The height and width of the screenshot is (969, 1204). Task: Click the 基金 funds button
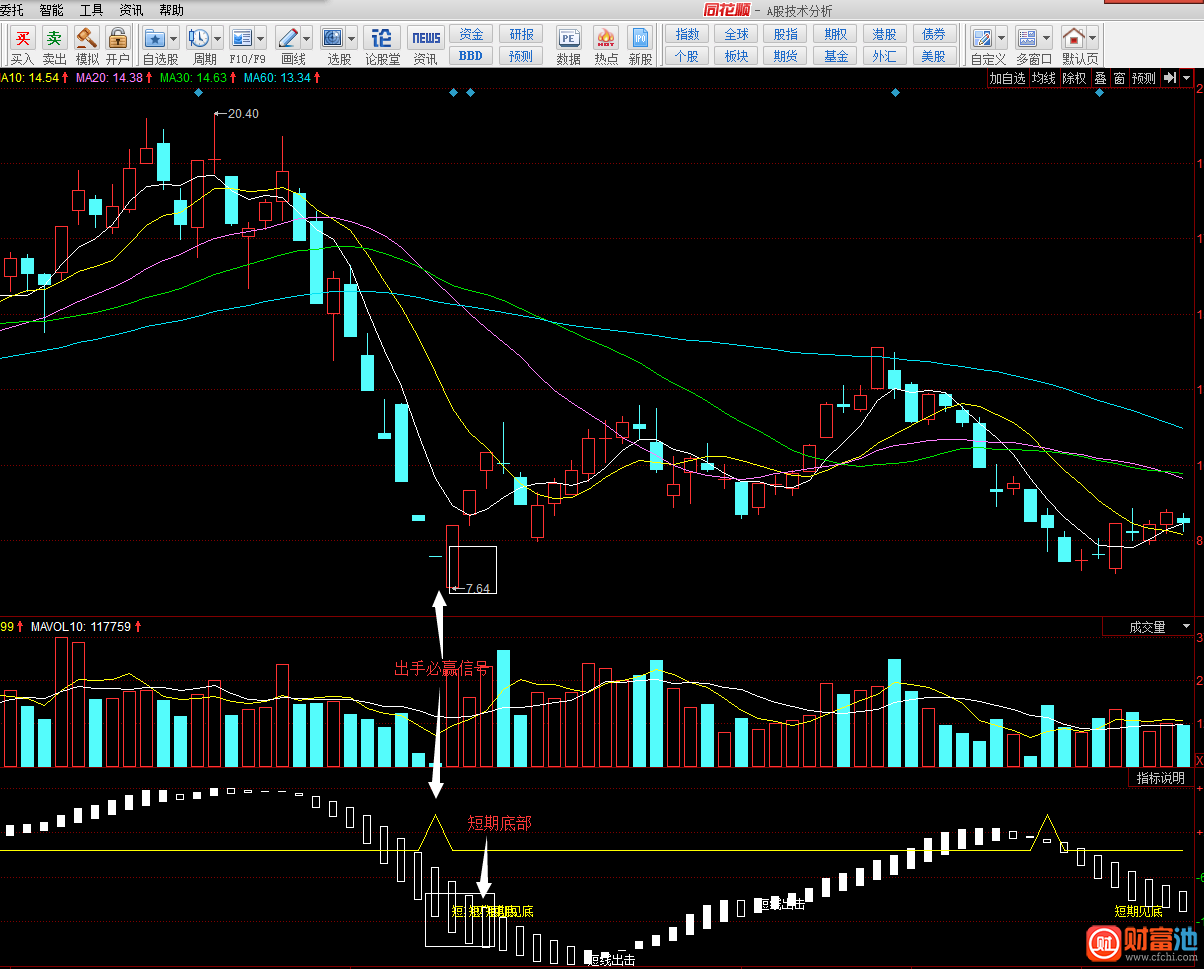click(x=835, y=56)
